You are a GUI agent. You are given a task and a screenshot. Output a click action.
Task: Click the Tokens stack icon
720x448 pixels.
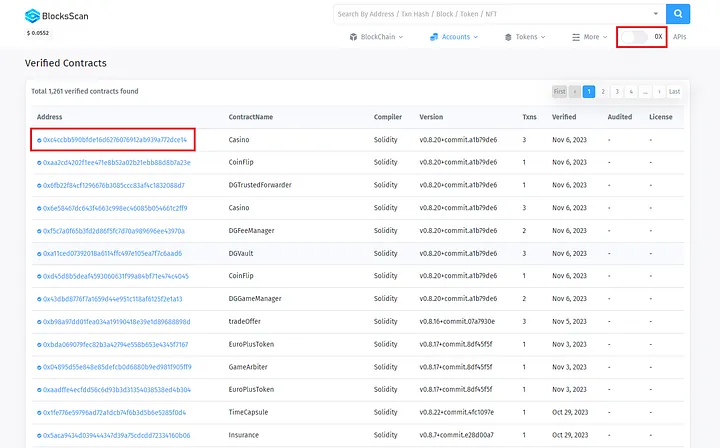click(x=507, y=37)
